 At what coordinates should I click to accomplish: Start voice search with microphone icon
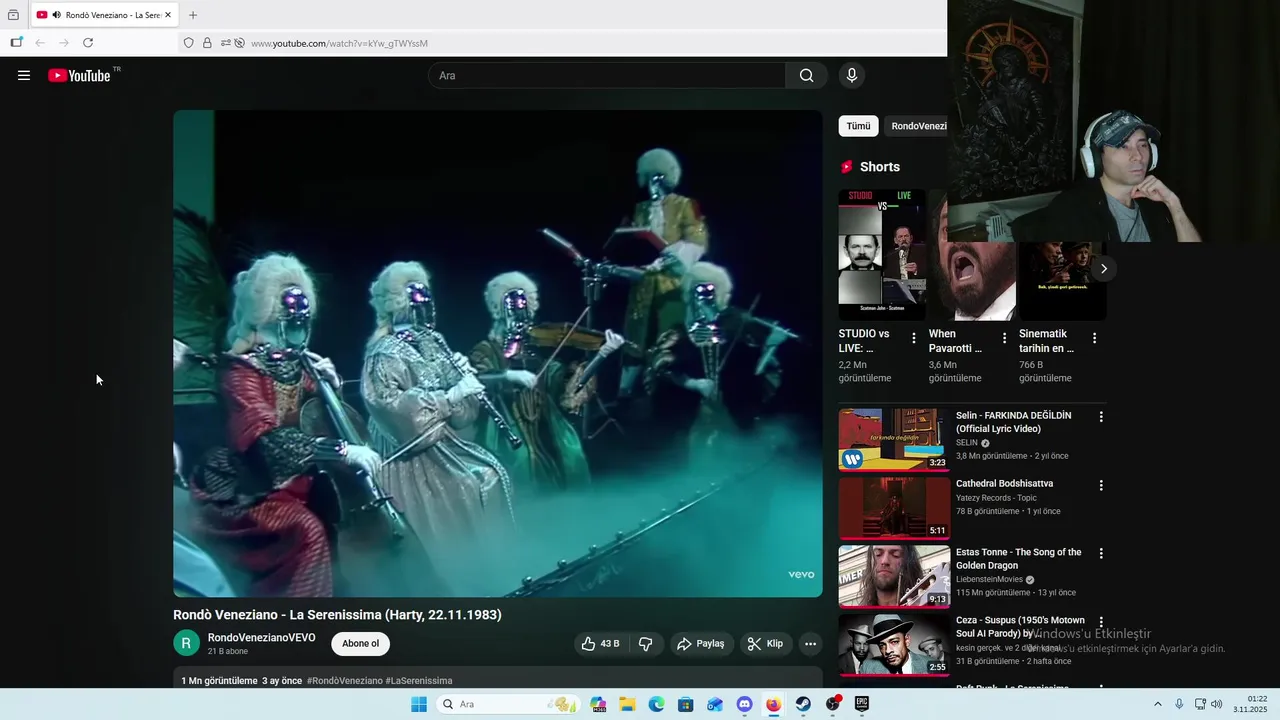point(852,75)
